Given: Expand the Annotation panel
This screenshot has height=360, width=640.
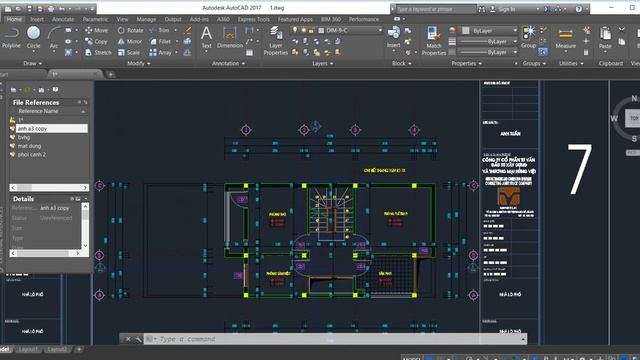Looking at the screenshot, I should tap(228, 63).
